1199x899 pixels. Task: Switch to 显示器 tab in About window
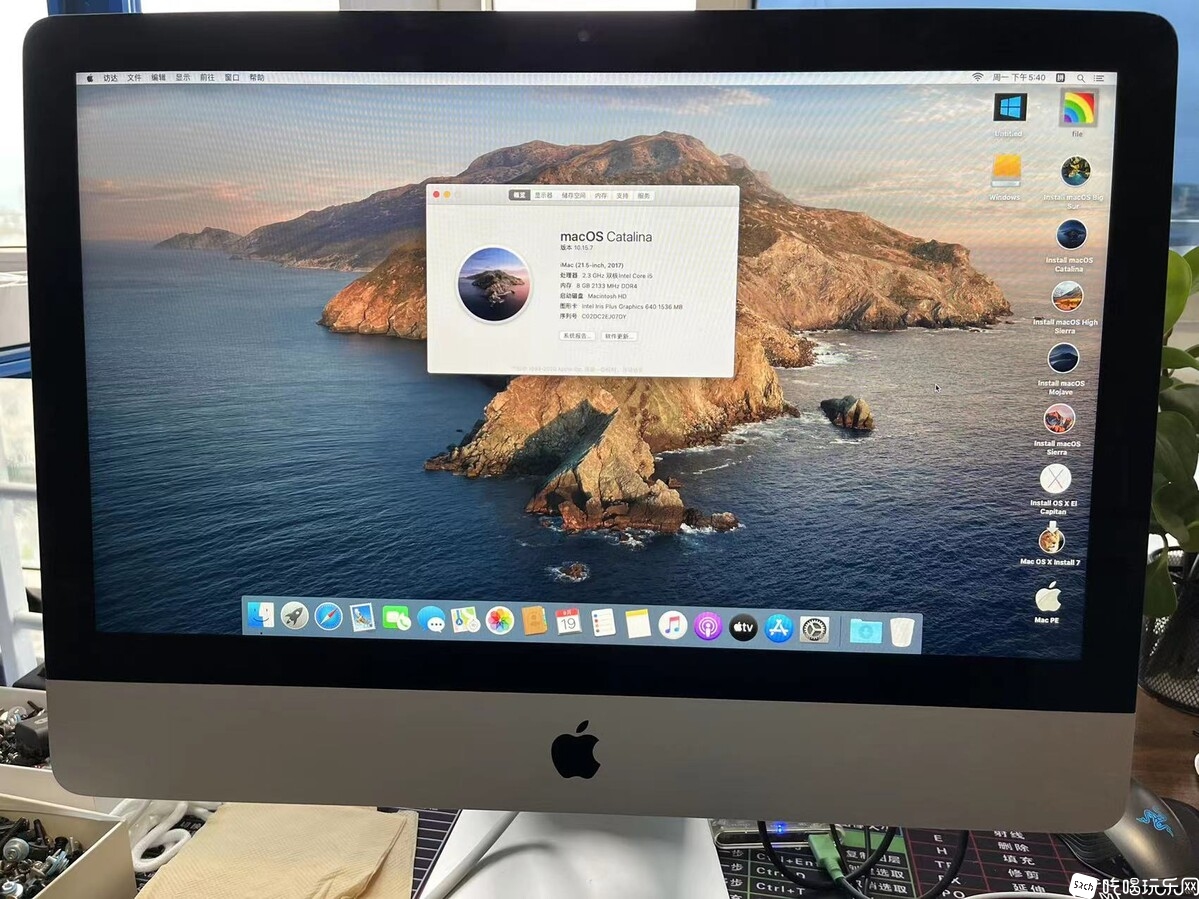(x=544, y=196)
